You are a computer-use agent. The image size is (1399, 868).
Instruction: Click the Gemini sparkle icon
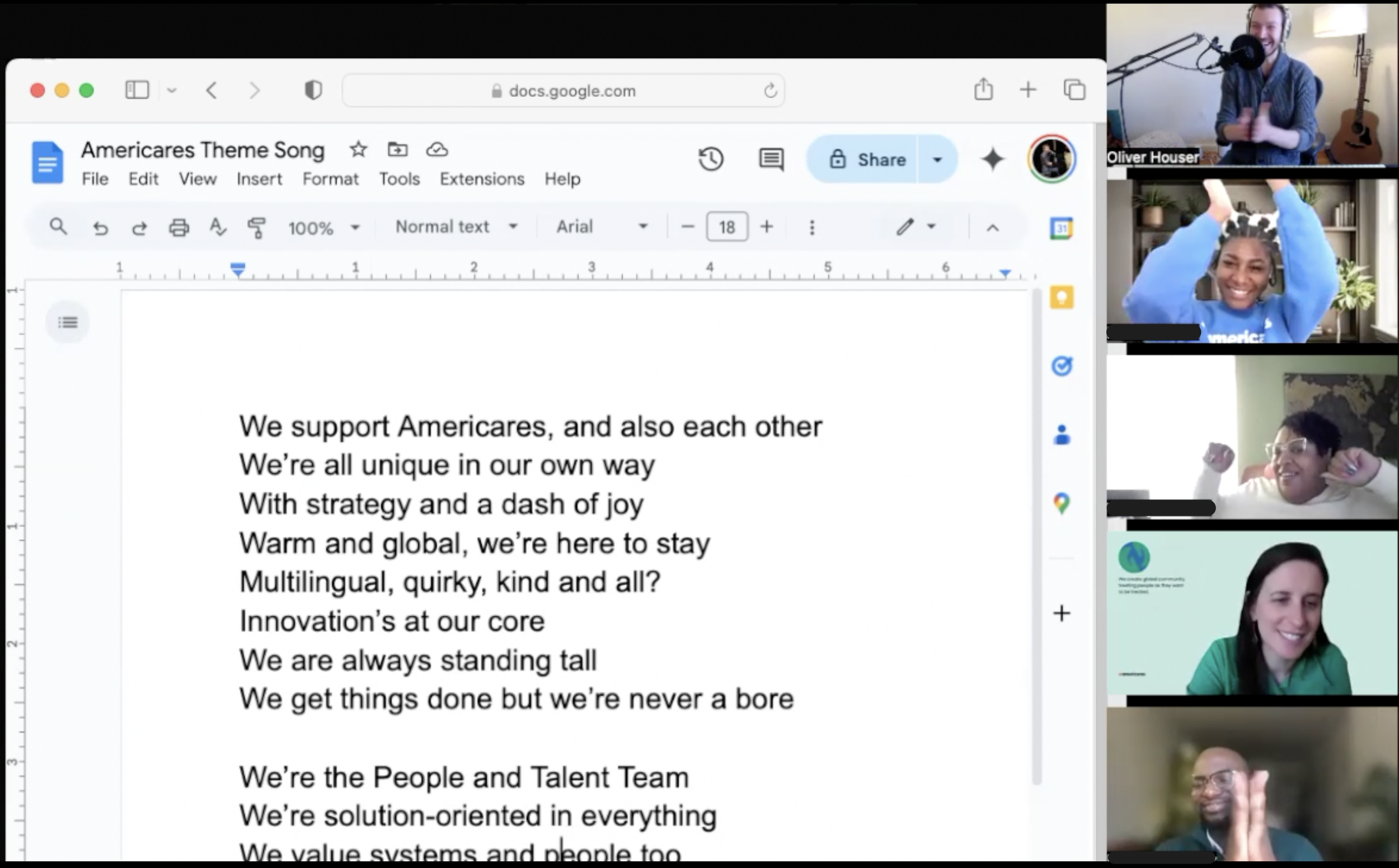pyautogui.click(x=992, y=159)
